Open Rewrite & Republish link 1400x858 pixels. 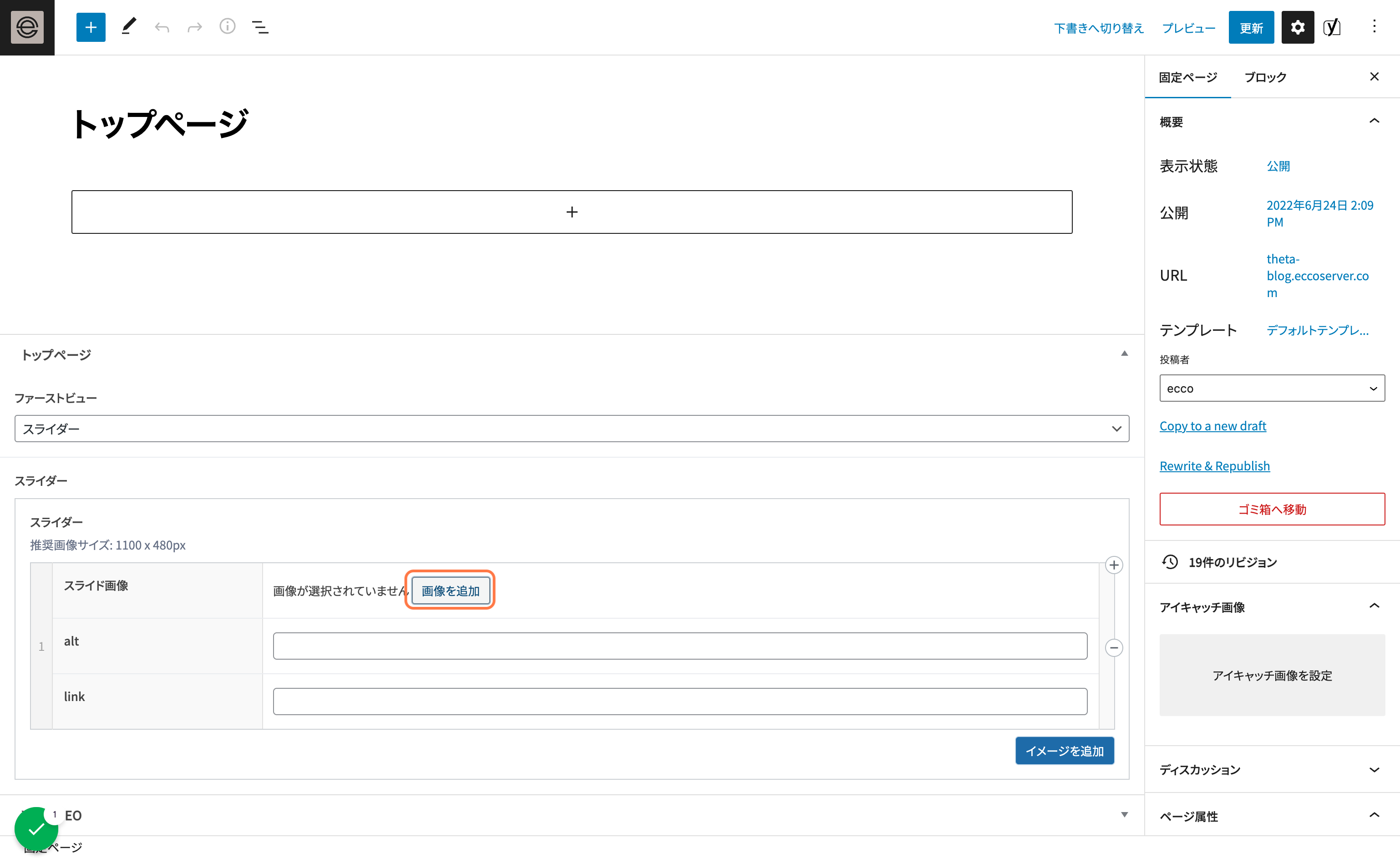click(1215, 466)
